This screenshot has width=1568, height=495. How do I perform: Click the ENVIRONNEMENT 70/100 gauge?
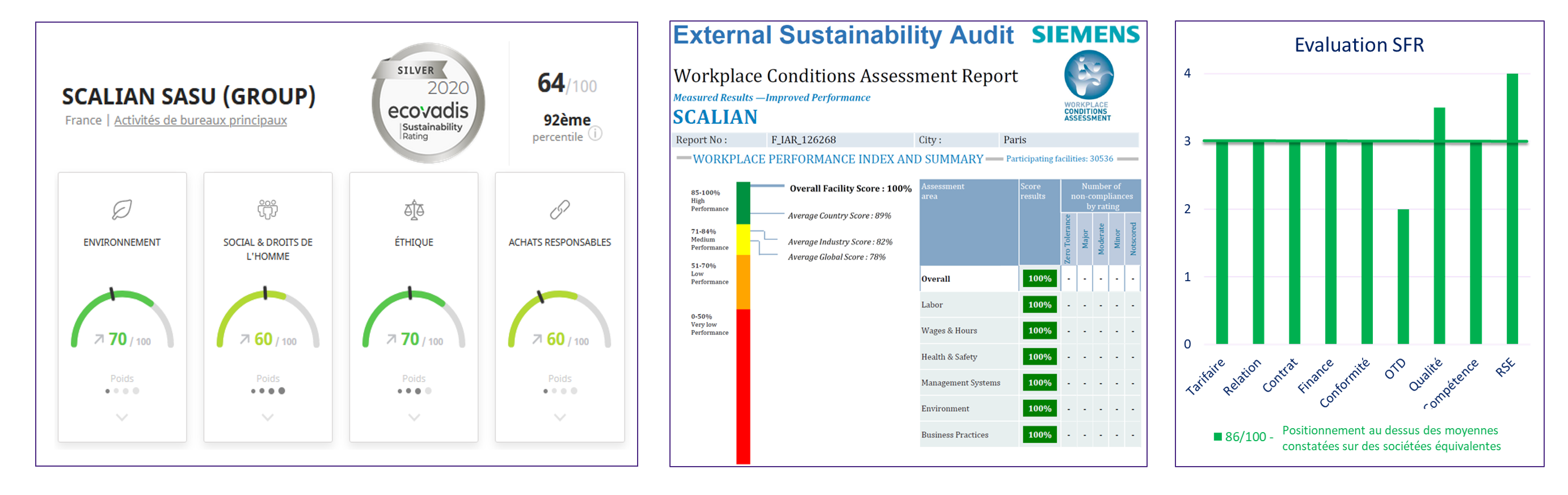pyautogui.click(x=122, y=319)
